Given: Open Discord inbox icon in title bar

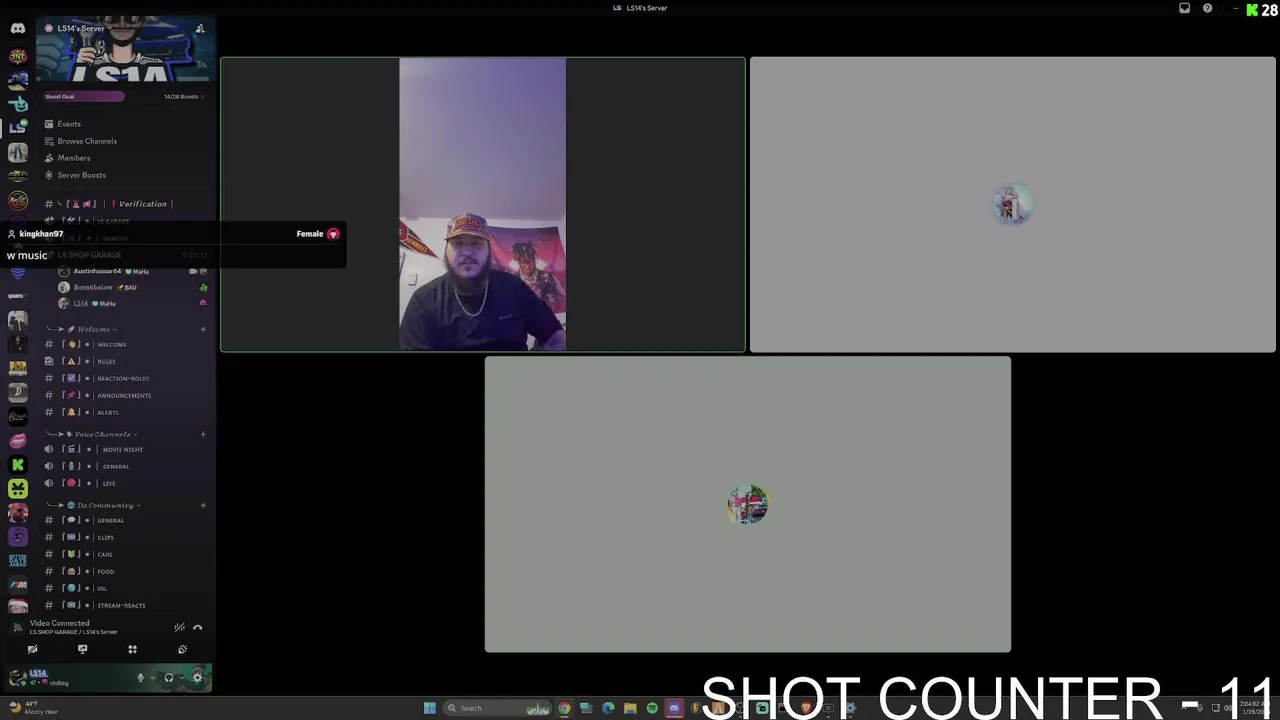Looking at the screenshot, I should click(x=1185, y=8).
